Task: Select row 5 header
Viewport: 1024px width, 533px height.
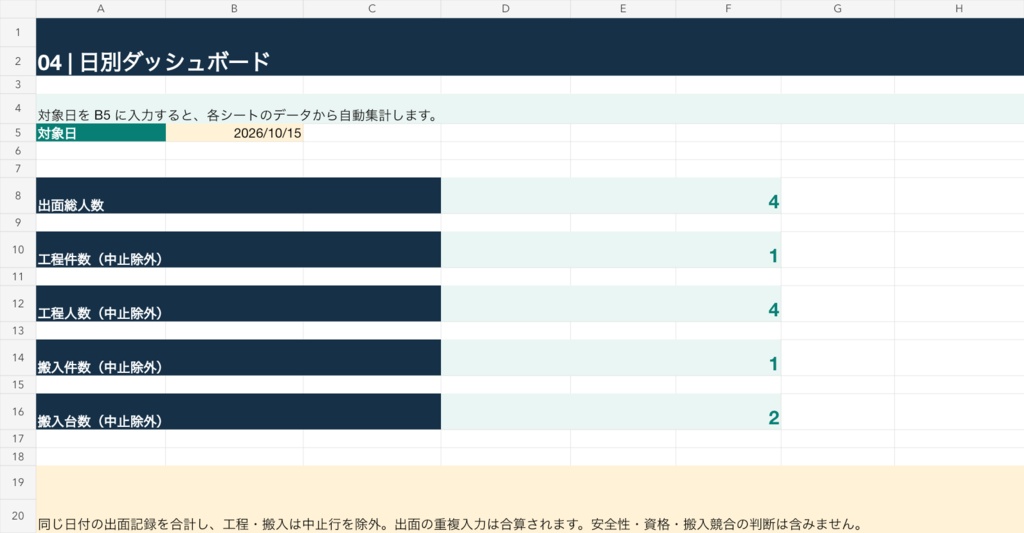Action: click(18, 133)
